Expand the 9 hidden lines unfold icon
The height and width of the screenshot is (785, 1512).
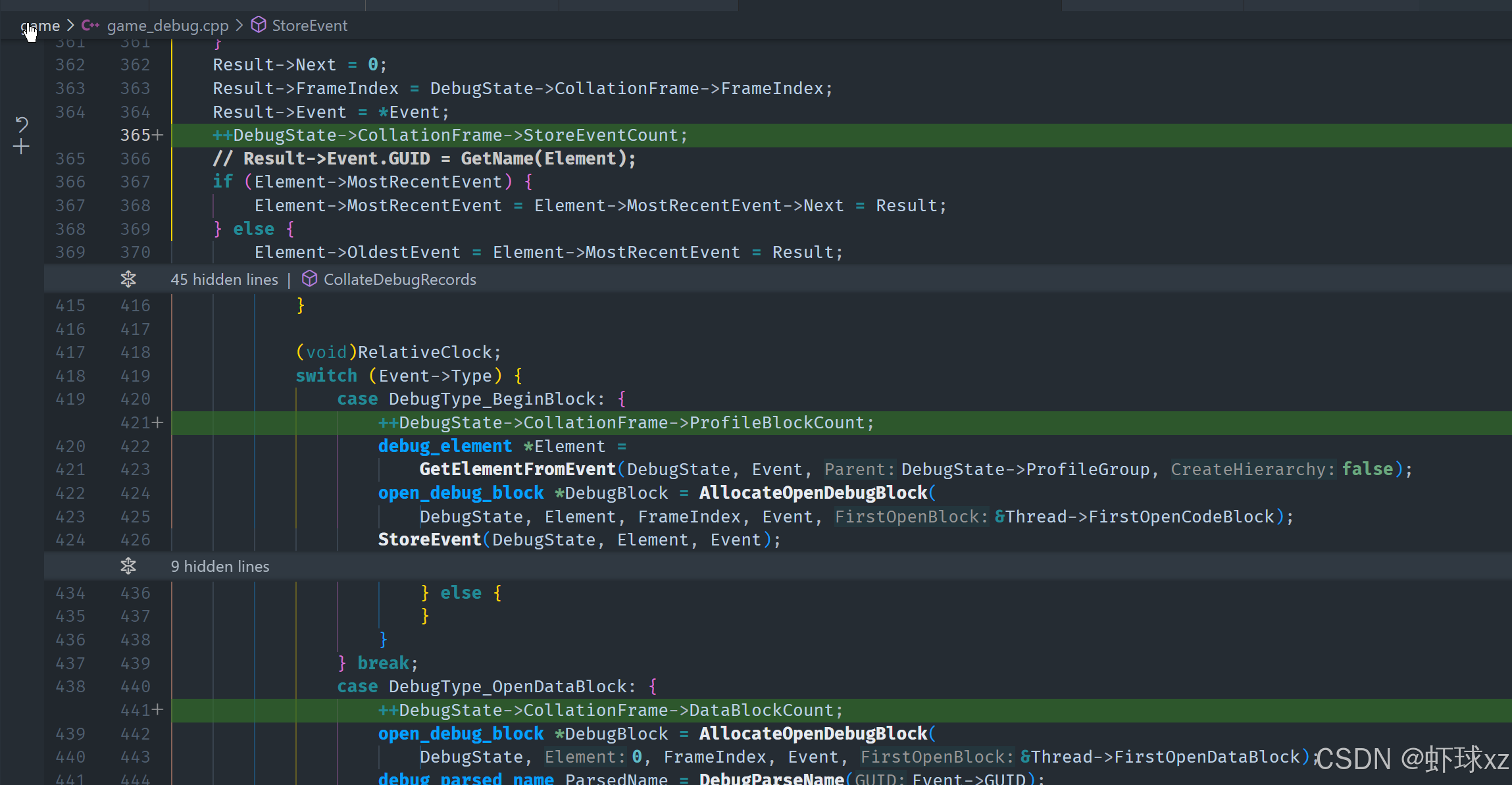(128, 567)
